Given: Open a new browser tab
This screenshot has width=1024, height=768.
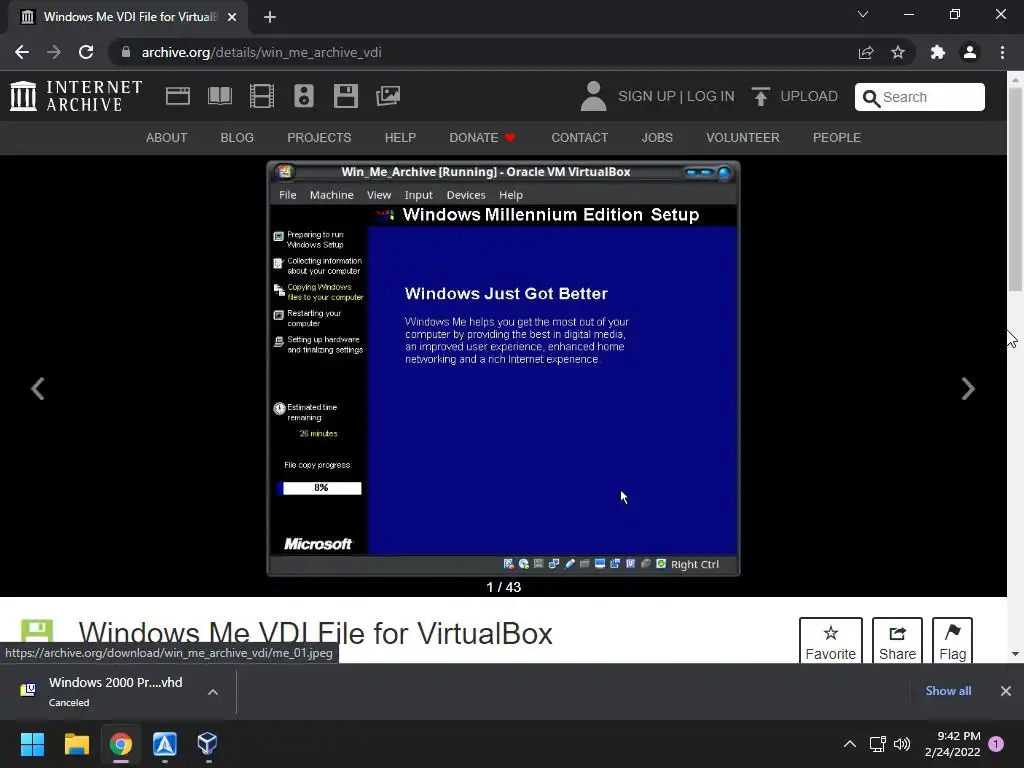Looking at the screenshot, I should (x=270, y=17).
